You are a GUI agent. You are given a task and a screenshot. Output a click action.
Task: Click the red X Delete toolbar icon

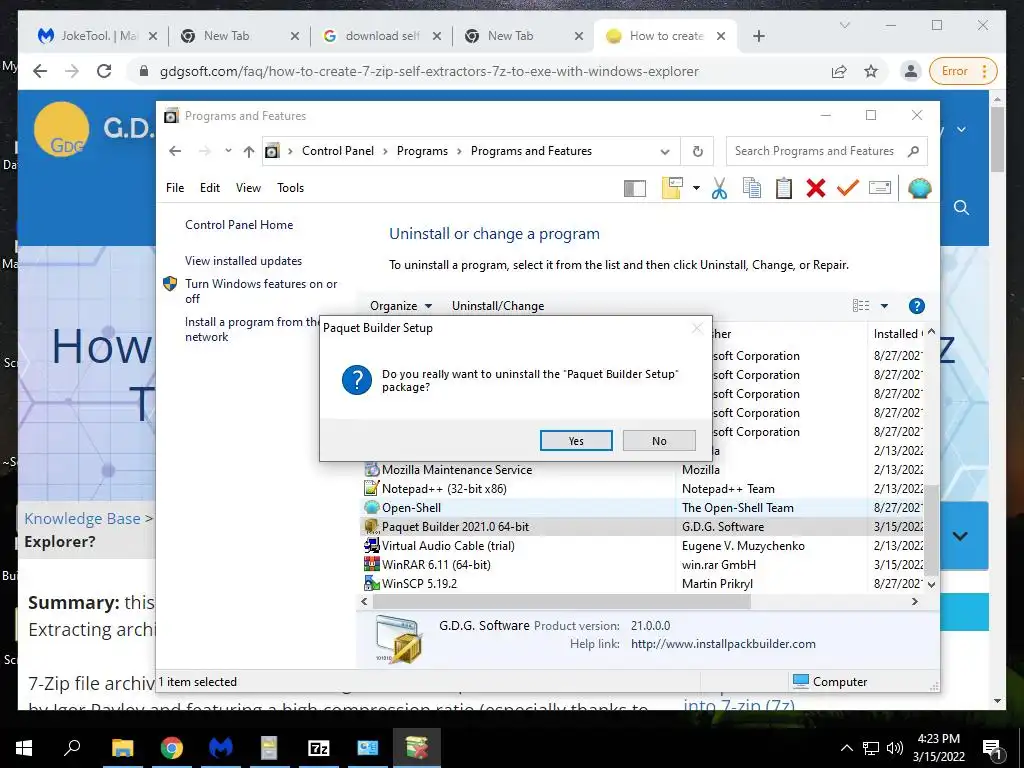click(816, 189)
